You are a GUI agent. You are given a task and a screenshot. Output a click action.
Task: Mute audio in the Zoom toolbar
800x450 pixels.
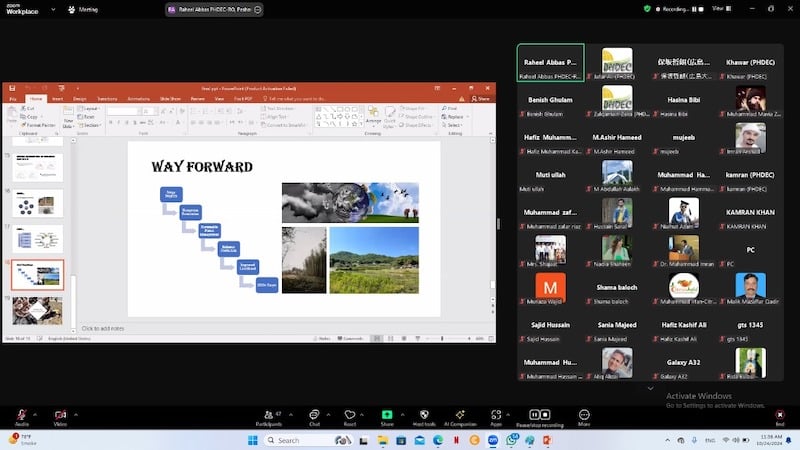21,415
